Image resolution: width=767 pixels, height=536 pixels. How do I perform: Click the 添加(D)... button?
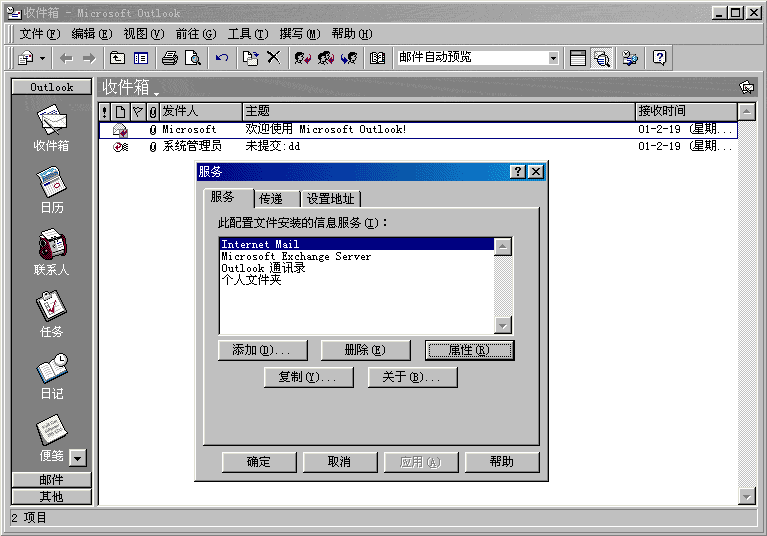[263, 350]
